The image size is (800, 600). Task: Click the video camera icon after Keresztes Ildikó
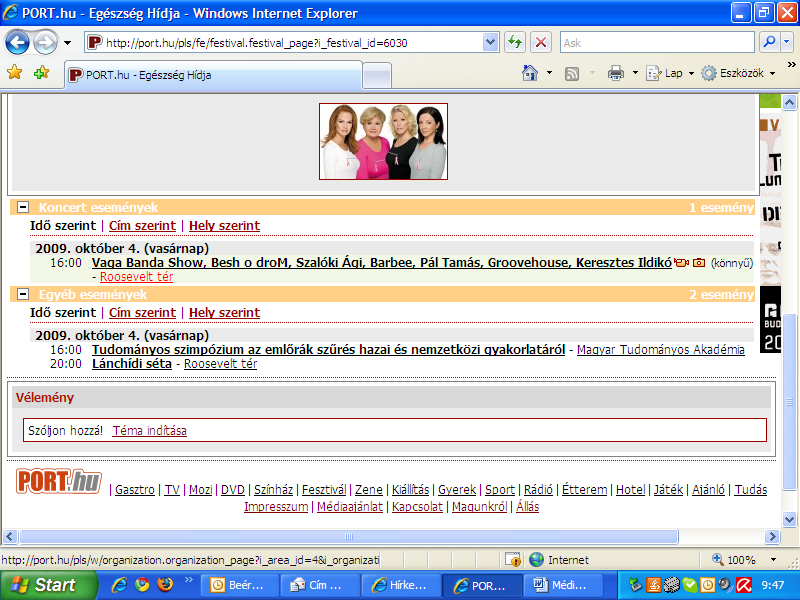tap(681, 263)
